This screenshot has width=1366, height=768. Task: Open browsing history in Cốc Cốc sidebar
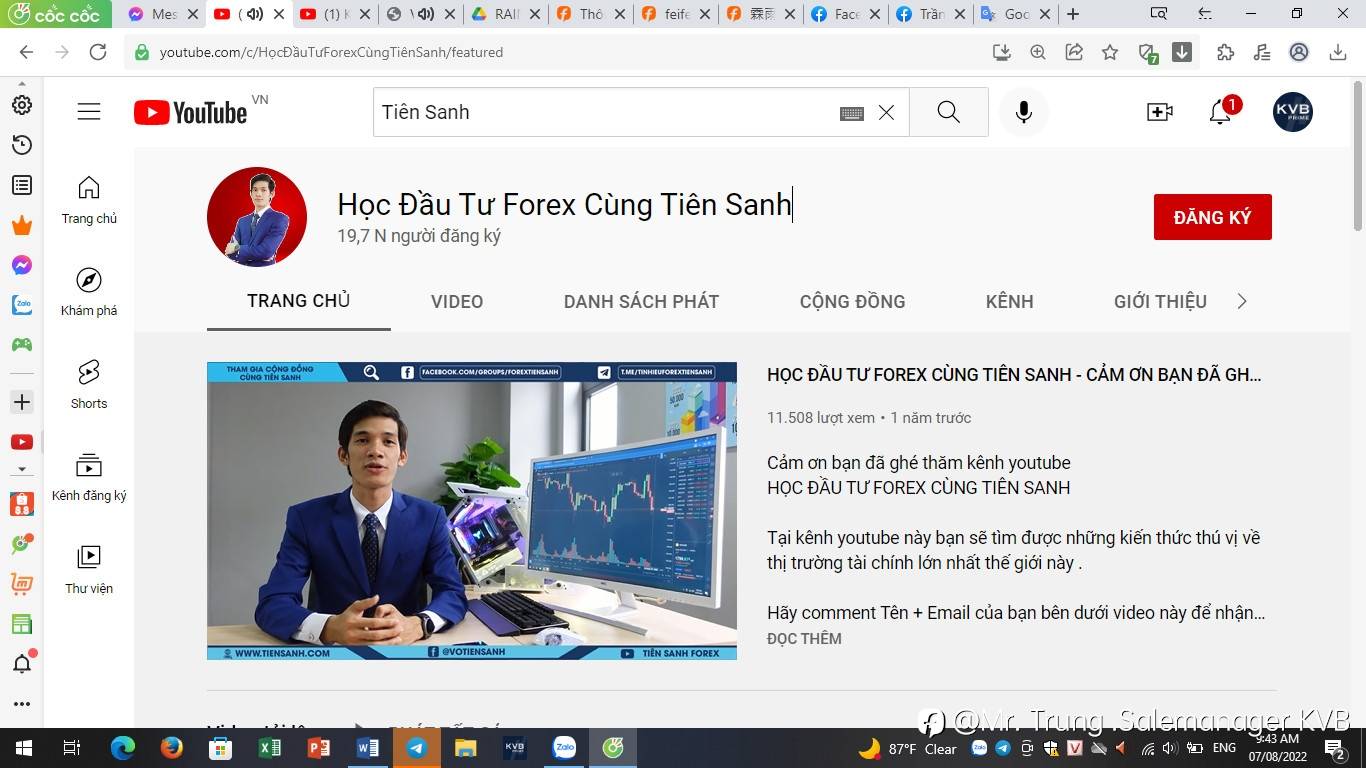[21, 145]
